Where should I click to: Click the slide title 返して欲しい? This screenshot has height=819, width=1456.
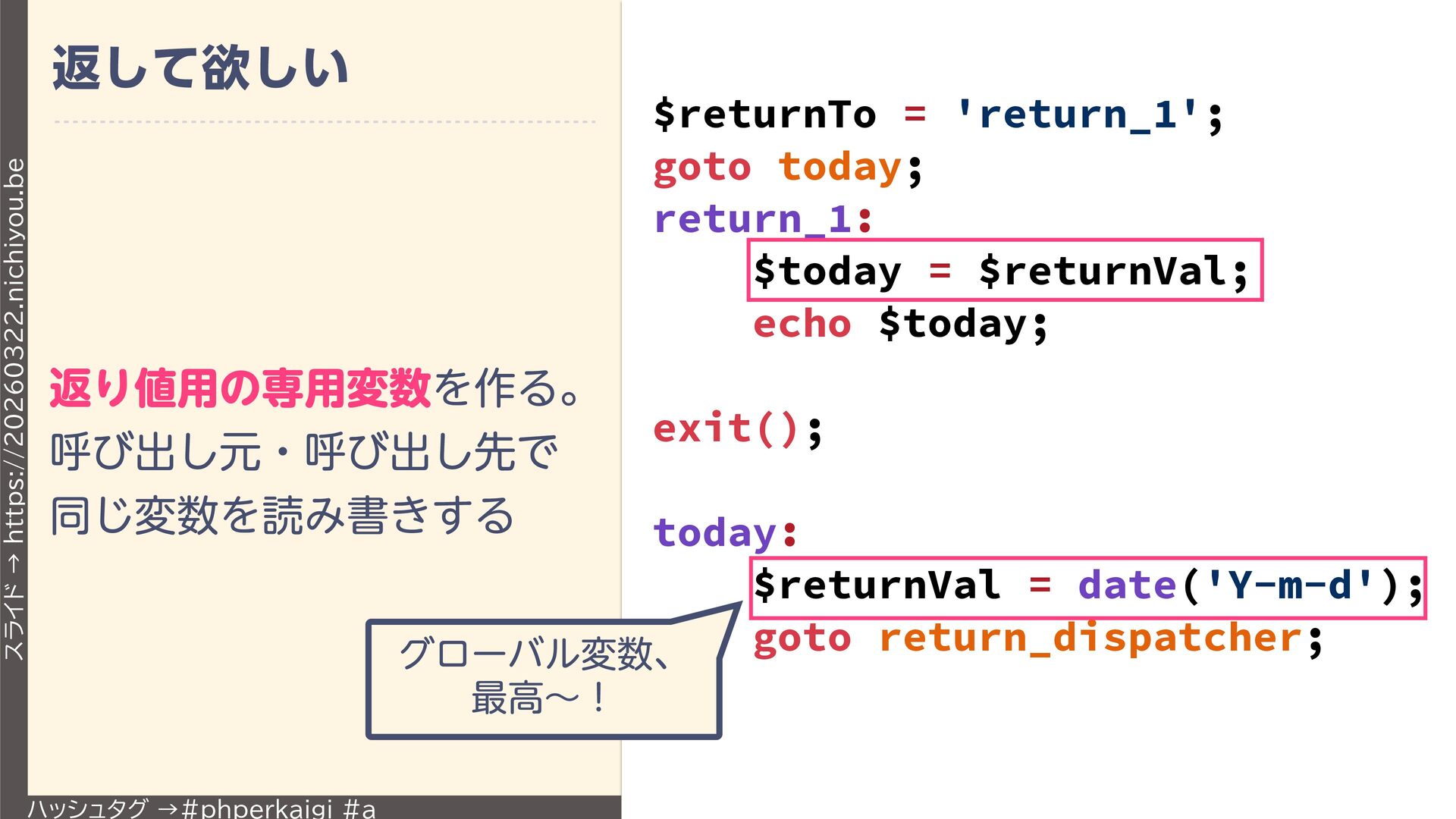coord(200,68)
